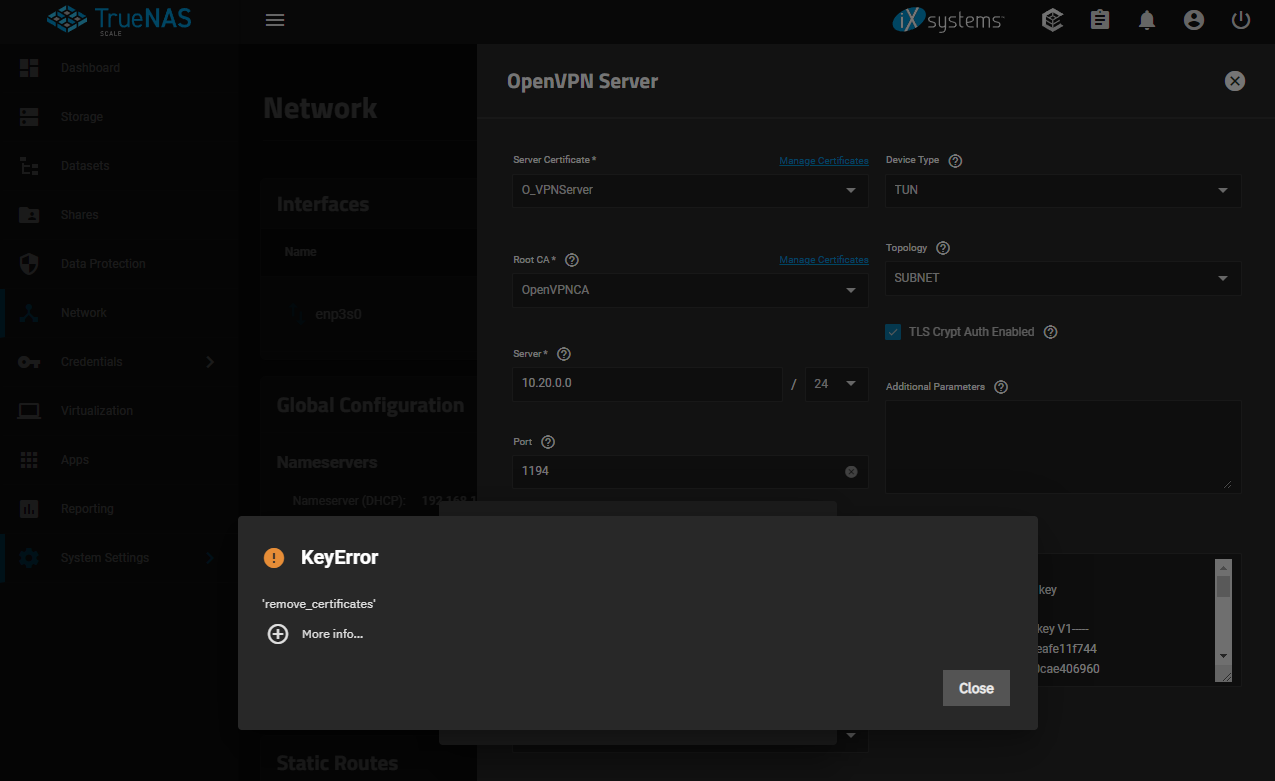Screen dimensions: 1275x781
Task: Show help for TLS Crypt Auth Enabled
Action: [1050, 332]
